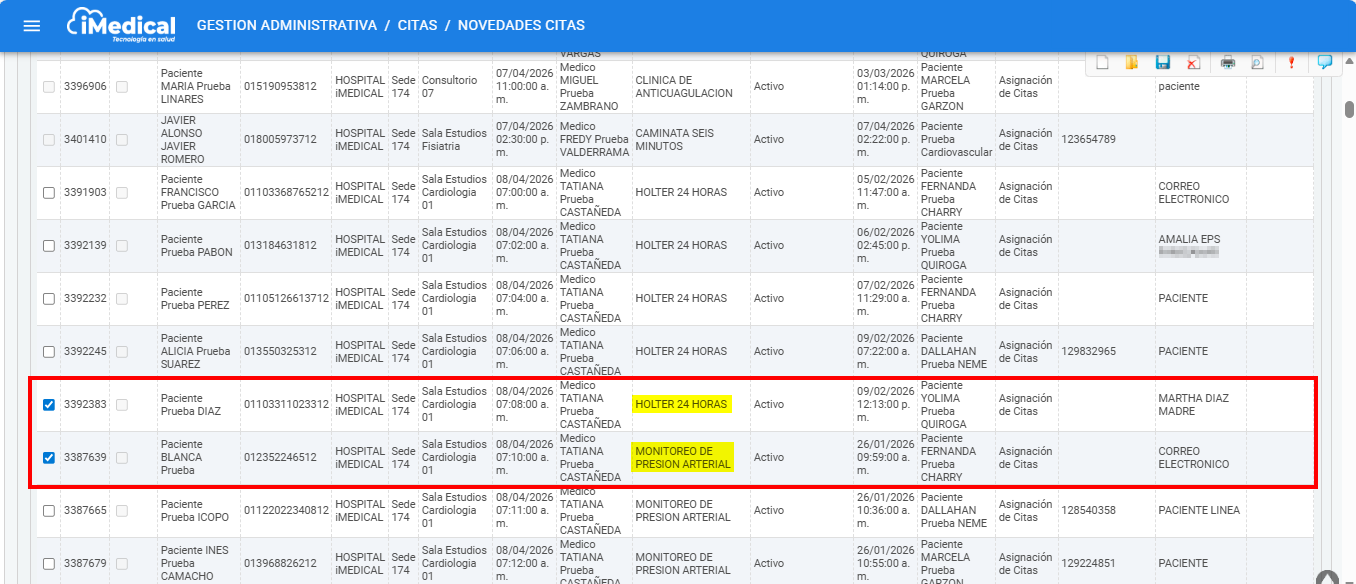Click the new blank document icon
This screenshot has width=1356, height=584.
1102,63
